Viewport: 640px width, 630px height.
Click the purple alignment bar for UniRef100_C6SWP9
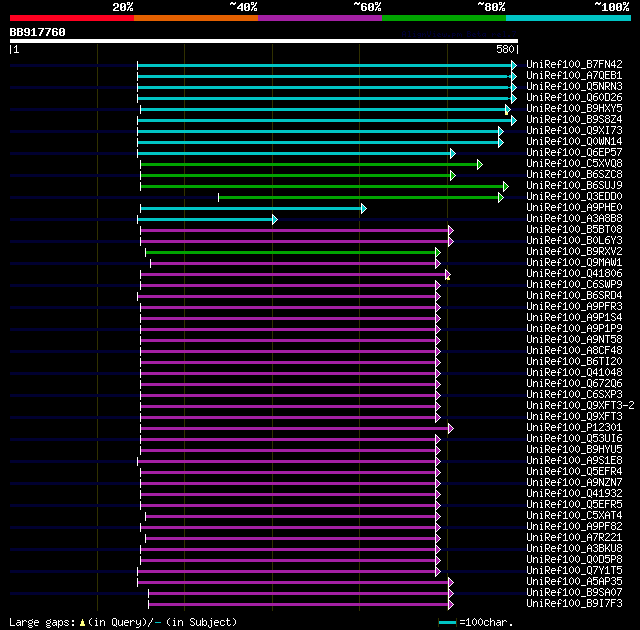pos(288,285)
